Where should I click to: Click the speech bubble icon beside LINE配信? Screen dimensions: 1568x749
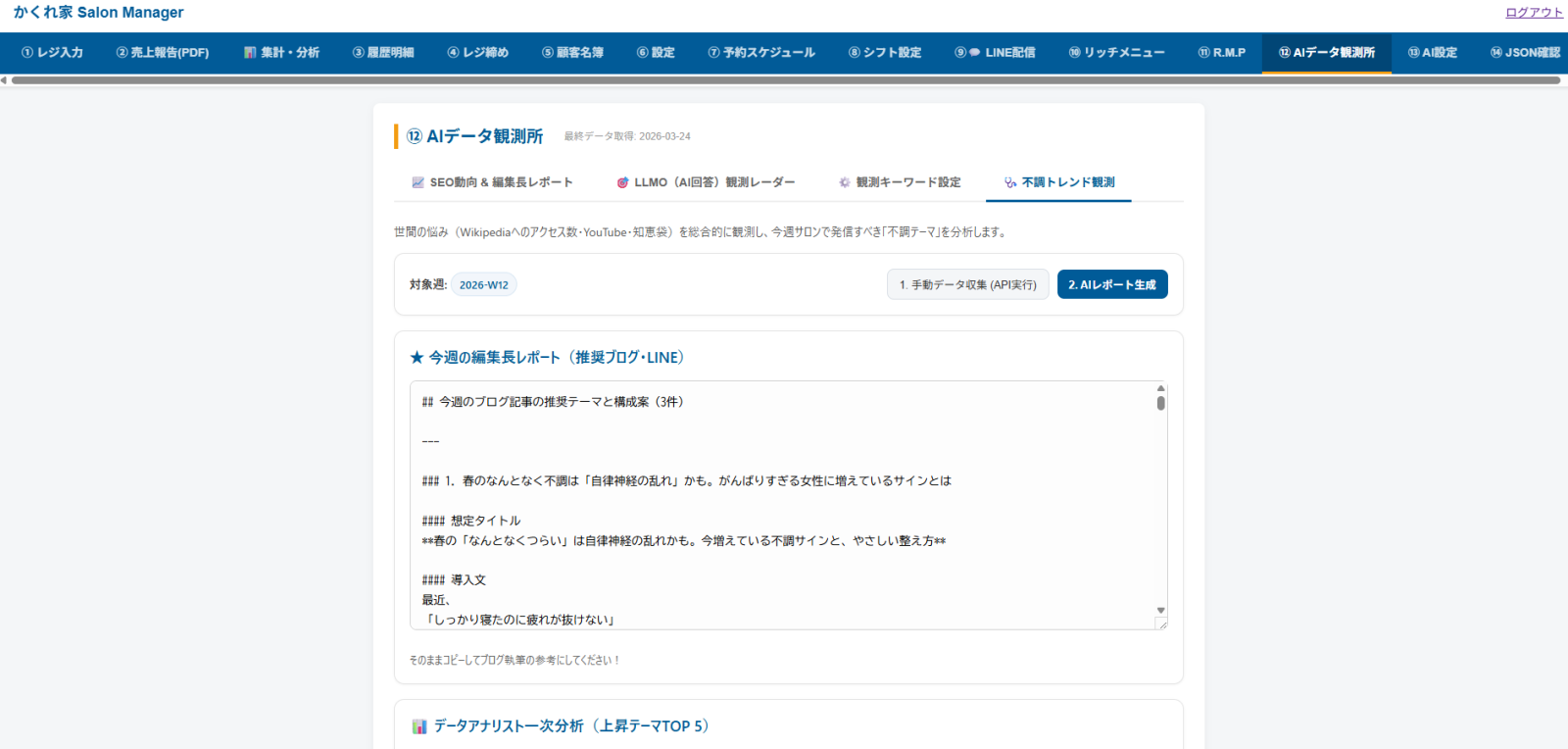(x=975, y=53)
